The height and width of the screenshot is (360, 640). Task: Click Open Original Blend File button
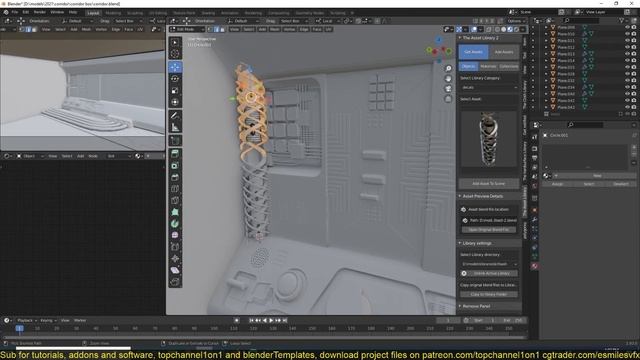point(489,230)
